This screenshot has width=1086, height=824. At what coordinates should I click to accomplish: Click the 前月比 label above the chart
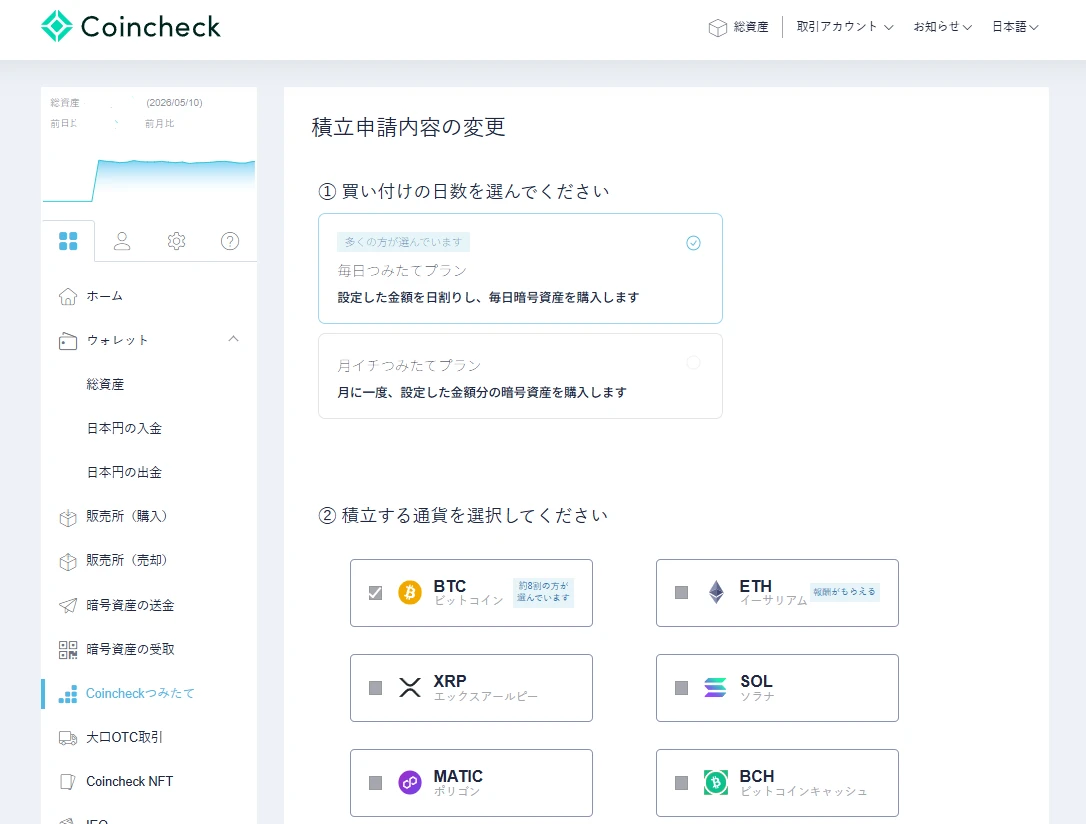tap(159, 123)
